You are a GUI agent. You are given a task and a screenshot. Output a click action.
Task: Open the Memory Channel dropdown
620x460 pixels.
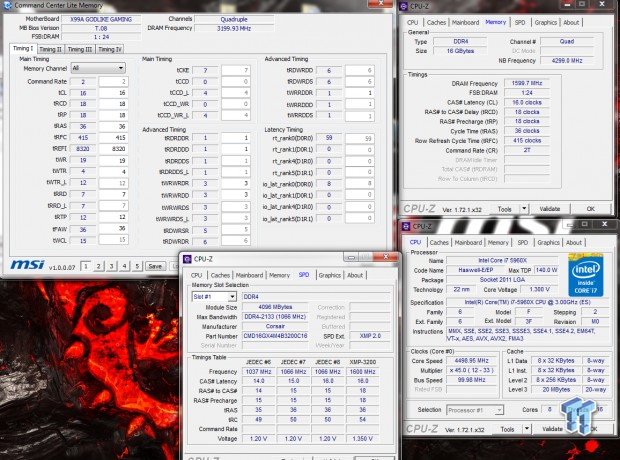point(98,68)
